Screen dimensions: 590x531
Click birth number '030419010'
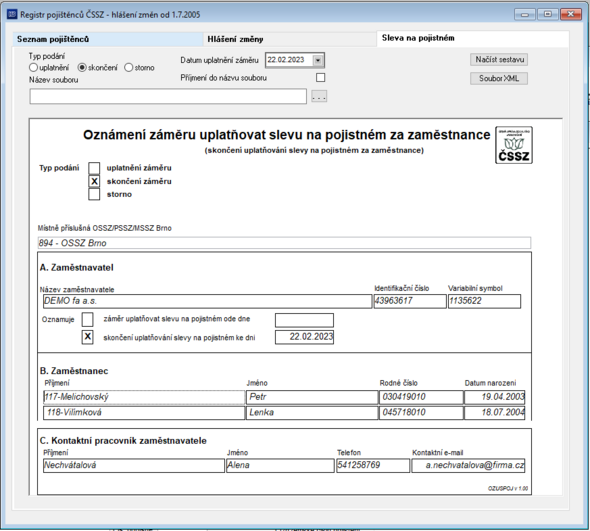pos(421,397)
